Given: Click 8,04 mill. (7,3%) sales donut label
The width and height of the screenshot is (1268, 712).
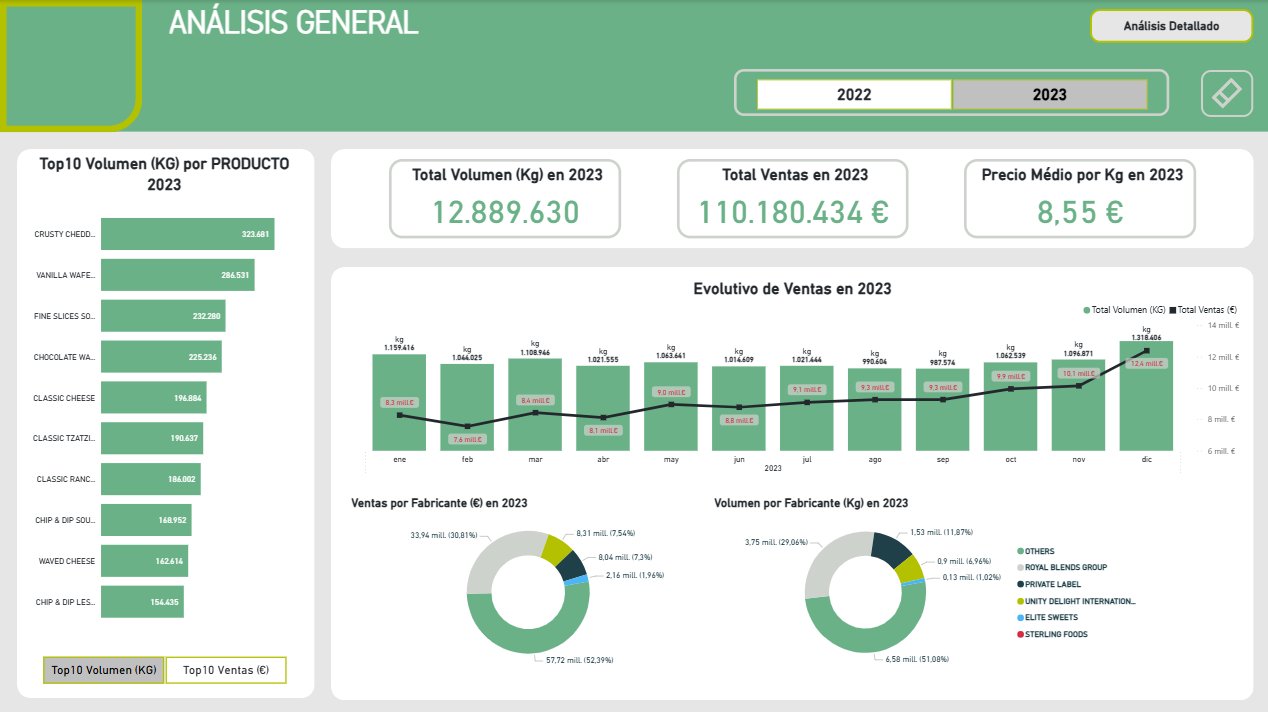Looking at the screenshot, I should pyautogui.click(x=626, y=556).
